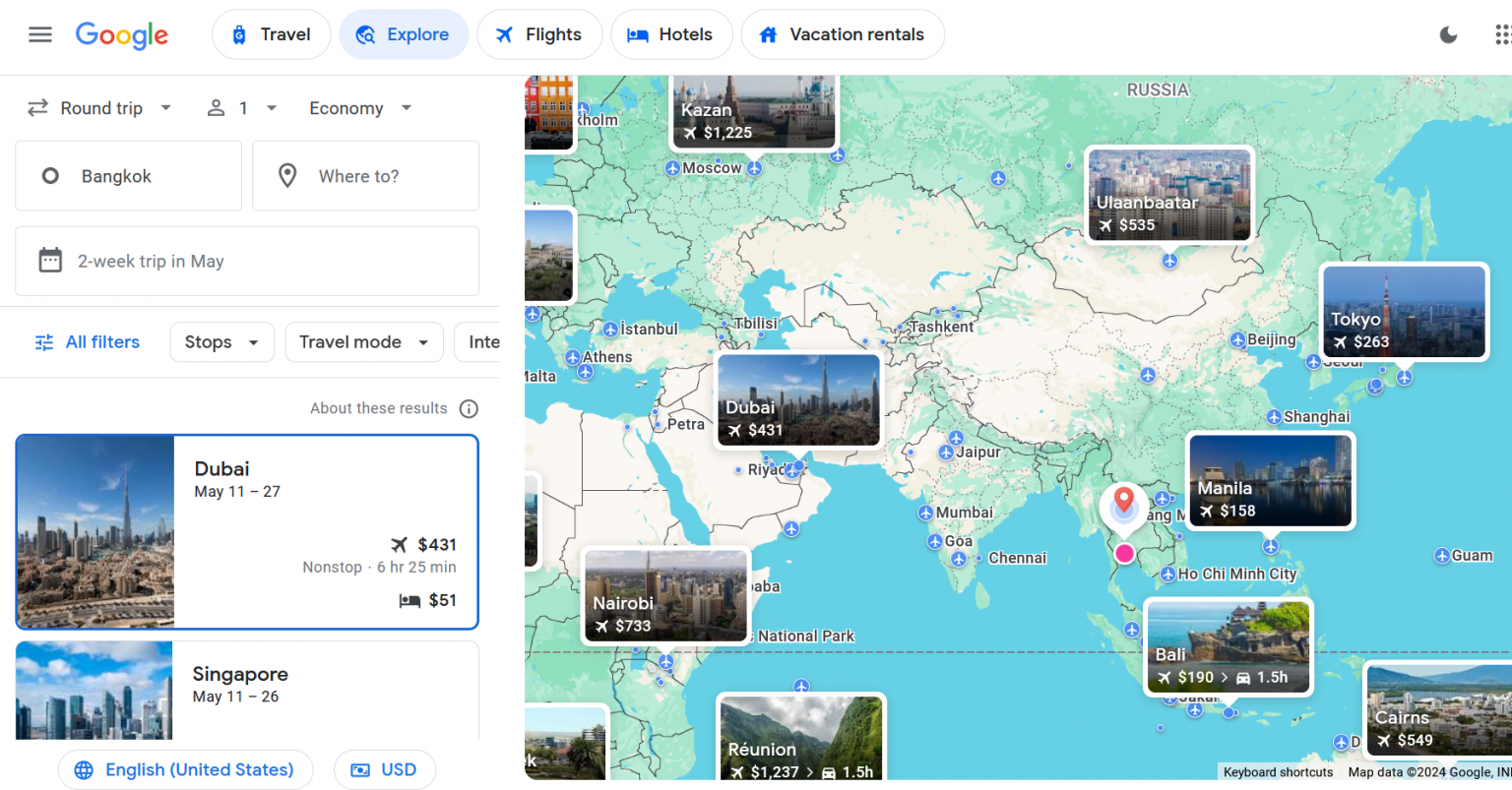Change currency via the USD button

click(x=384, y=769)
